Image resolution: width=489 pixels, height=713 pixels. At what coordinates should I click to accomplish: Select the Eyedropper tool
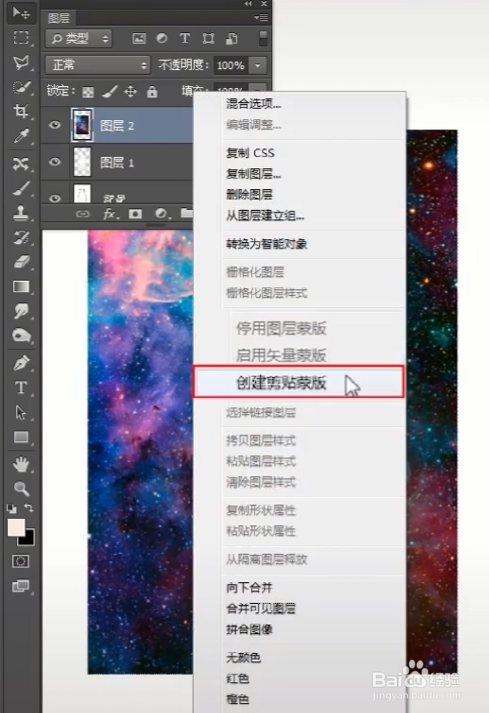click(21, 135)
